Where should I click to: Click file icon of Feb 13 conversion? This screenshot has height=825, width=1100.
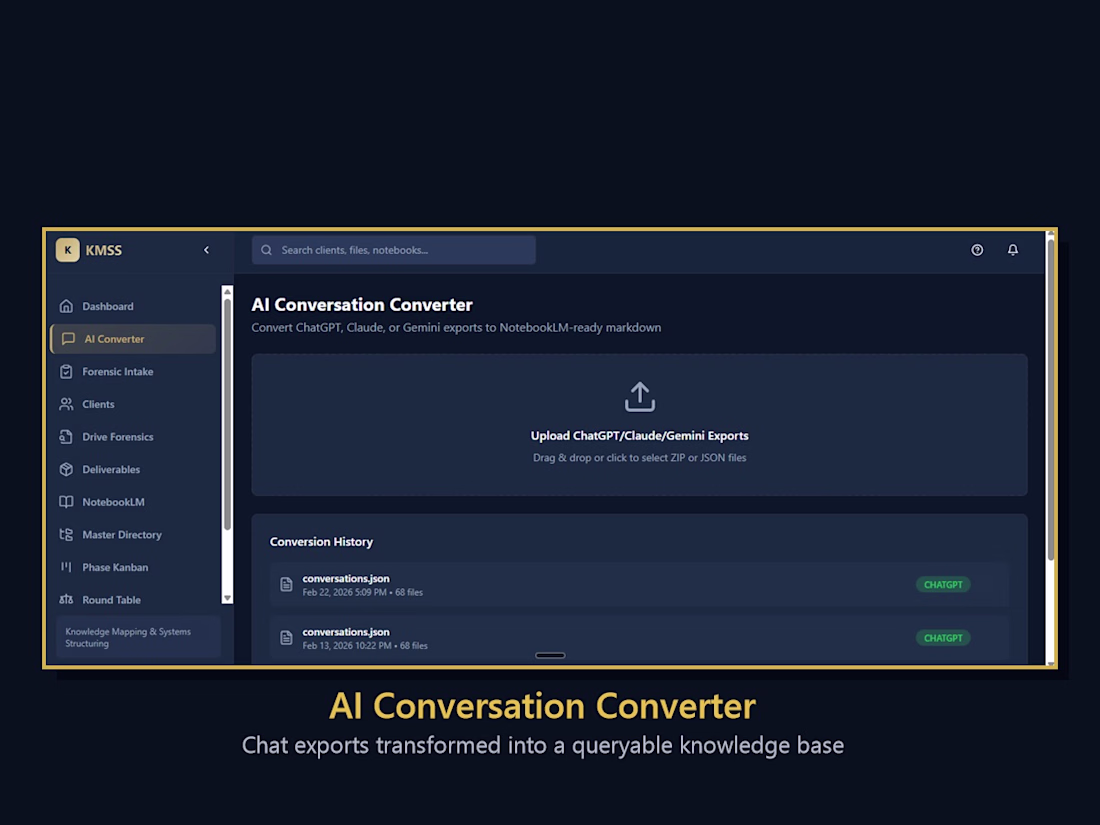286,638
